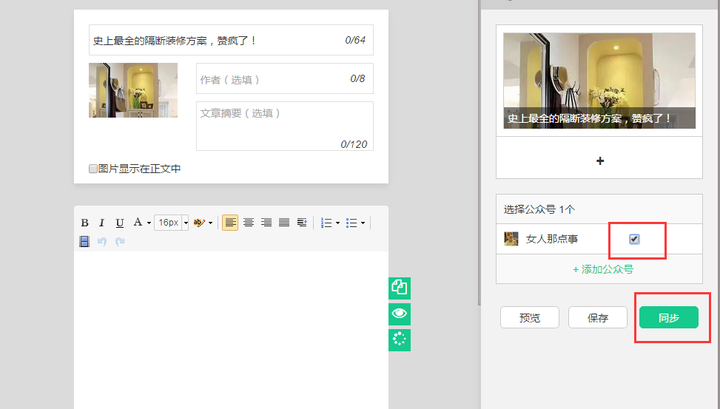Expand the font color A dropdown arrow
This screenshot has width=720, height=409.
click(149, 223)
